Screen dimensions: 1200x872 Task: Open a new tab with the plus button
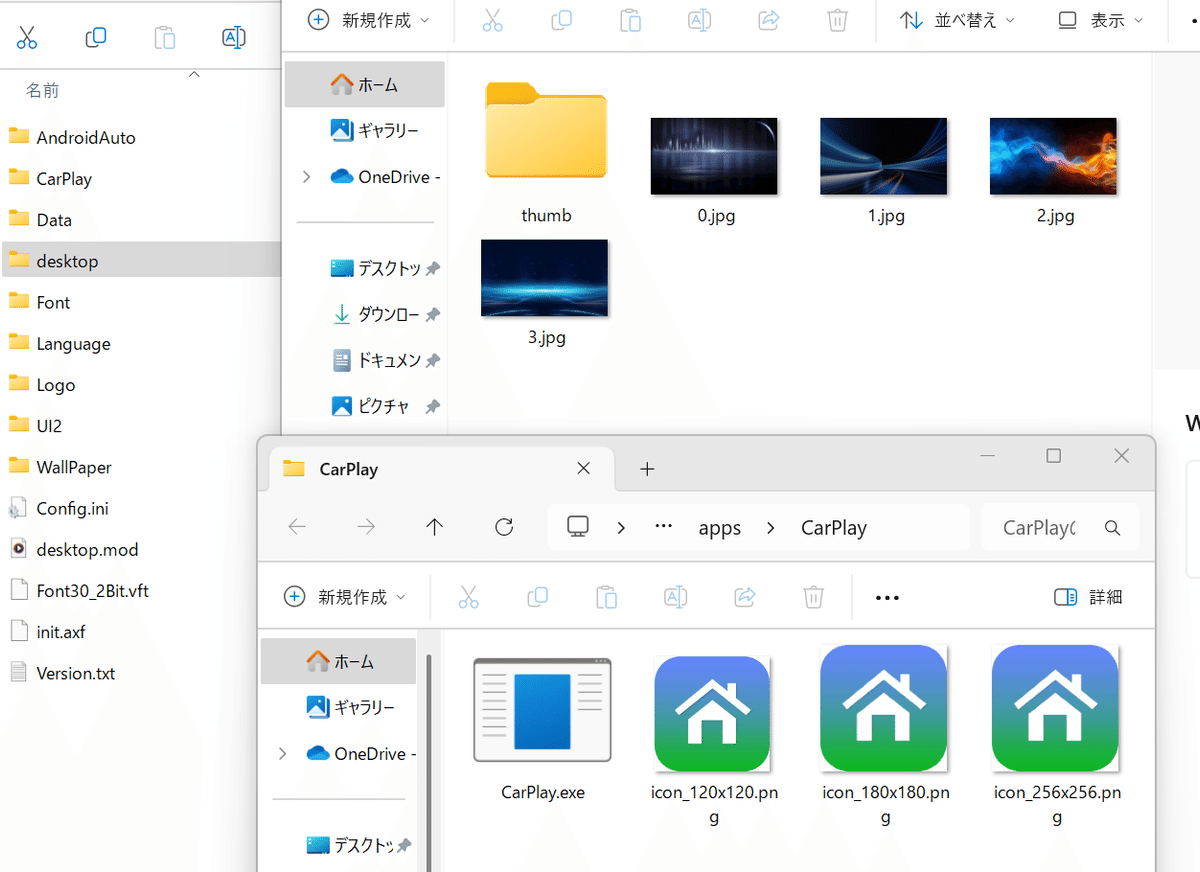pos(647,468)
